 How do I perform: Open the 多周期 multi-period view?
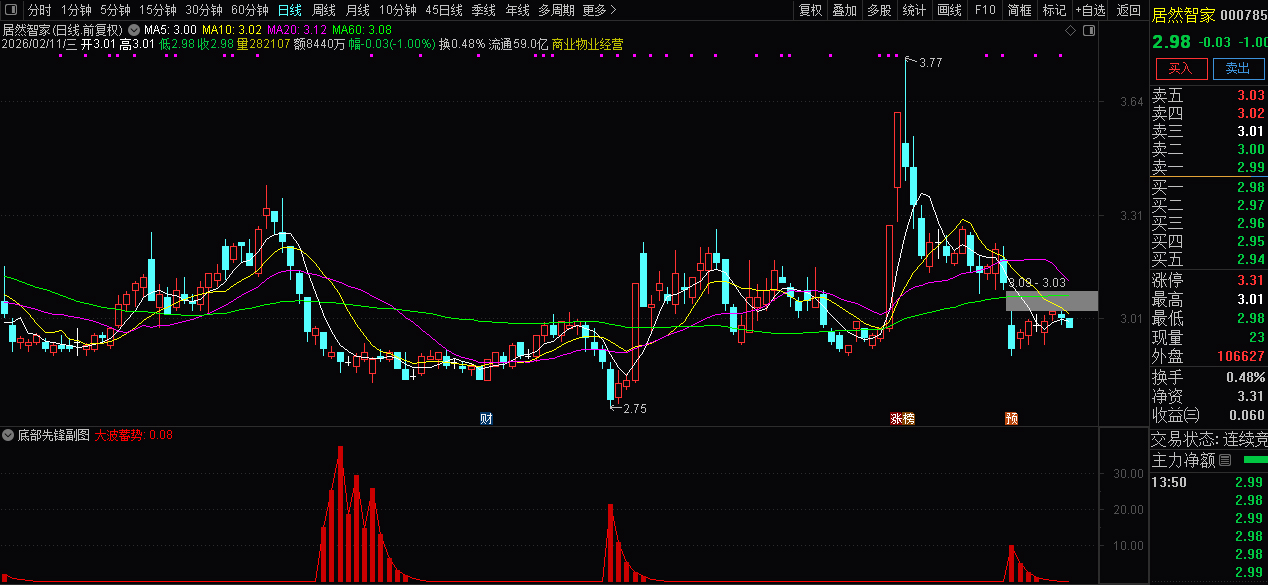(556, 10)
